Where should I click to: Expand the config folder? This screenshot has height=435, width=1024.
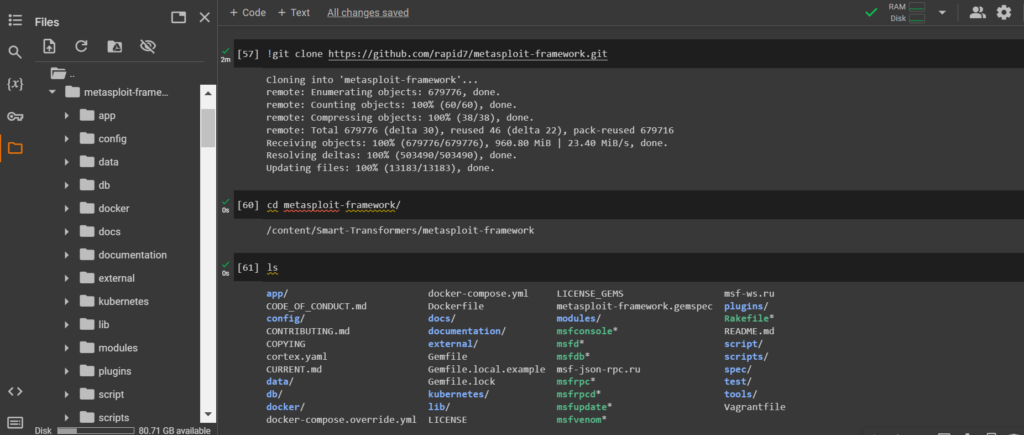pos(67,138)
